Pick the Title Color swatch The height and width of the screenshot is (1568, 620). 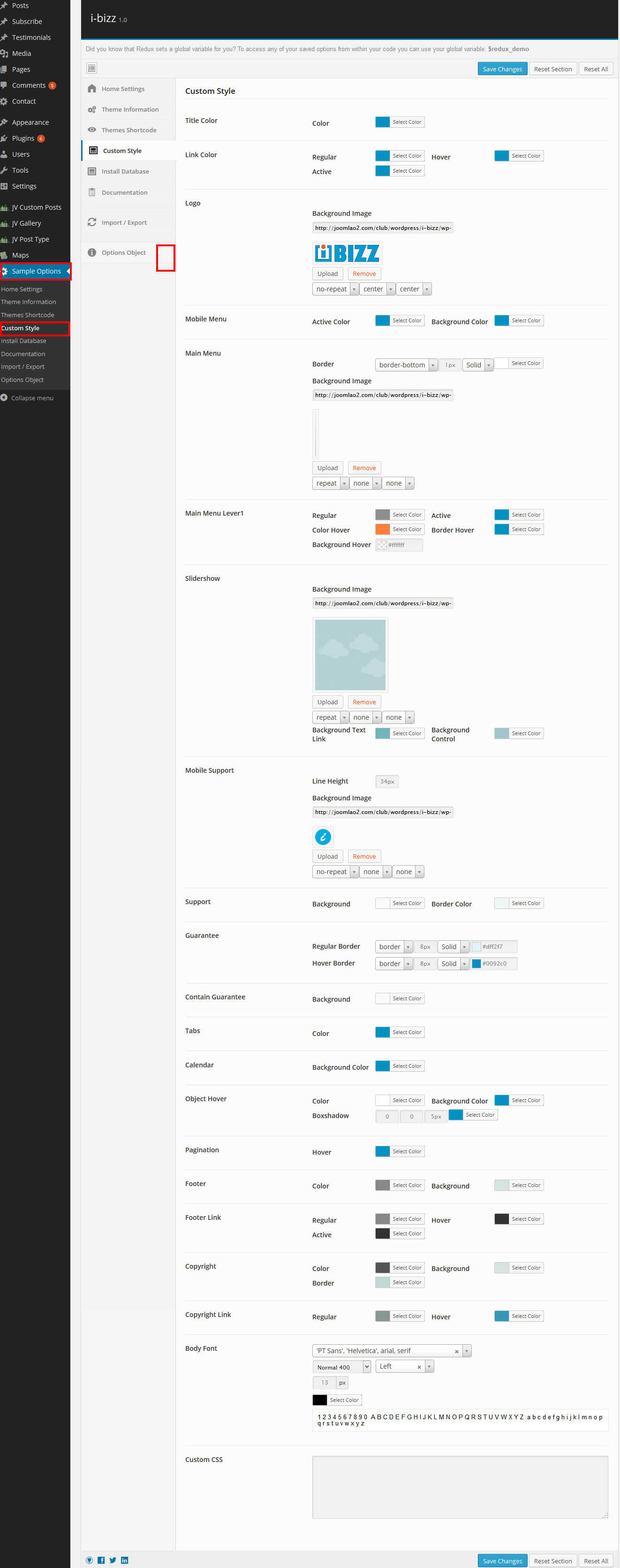(383, 122)
